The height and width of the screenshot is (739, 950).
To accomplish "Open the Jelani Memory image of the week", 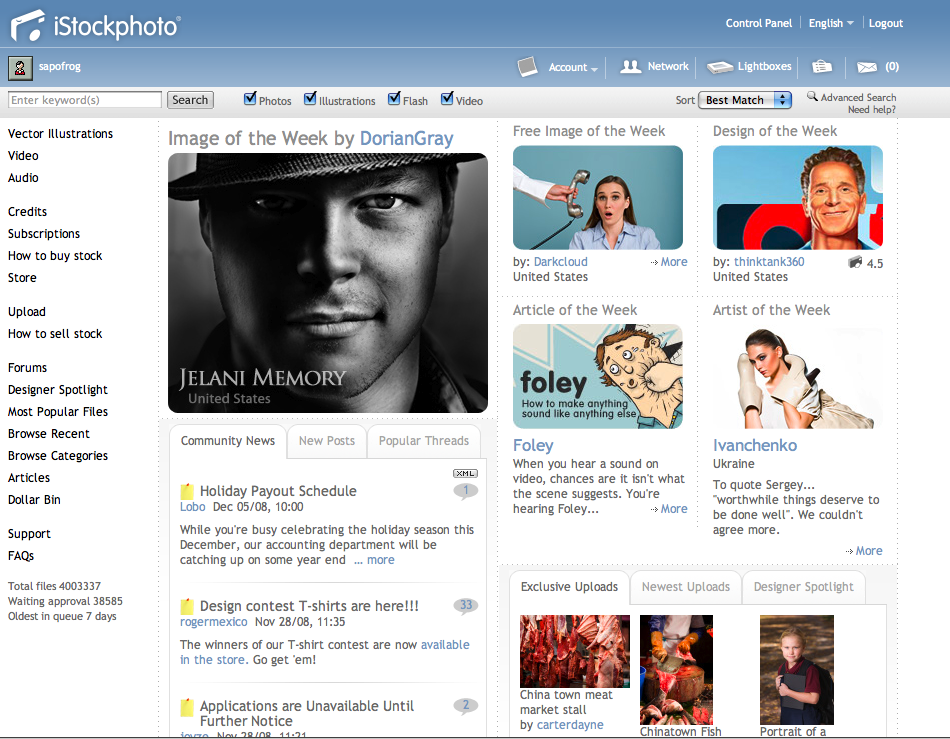I will [x=328, y=283].
